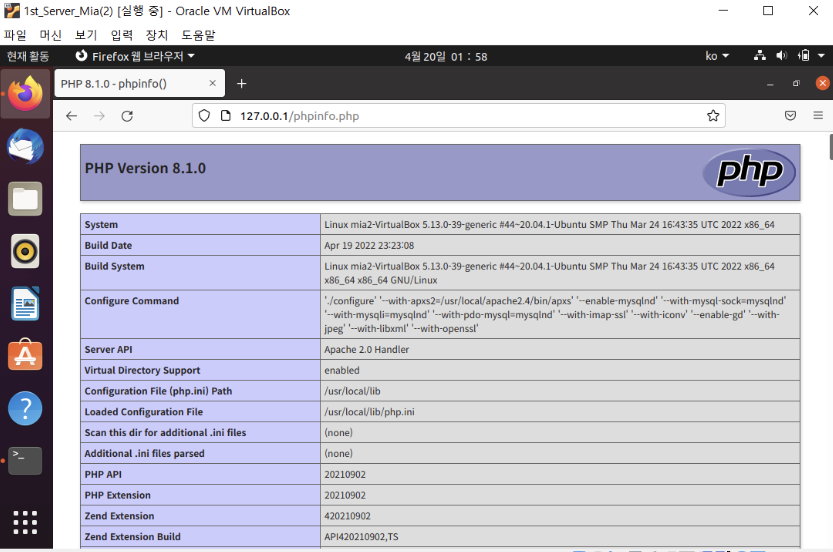Expand the Firefox 웹 브라우저 app menu
Screen dimensions: 833x552
(x=135, y=56)
